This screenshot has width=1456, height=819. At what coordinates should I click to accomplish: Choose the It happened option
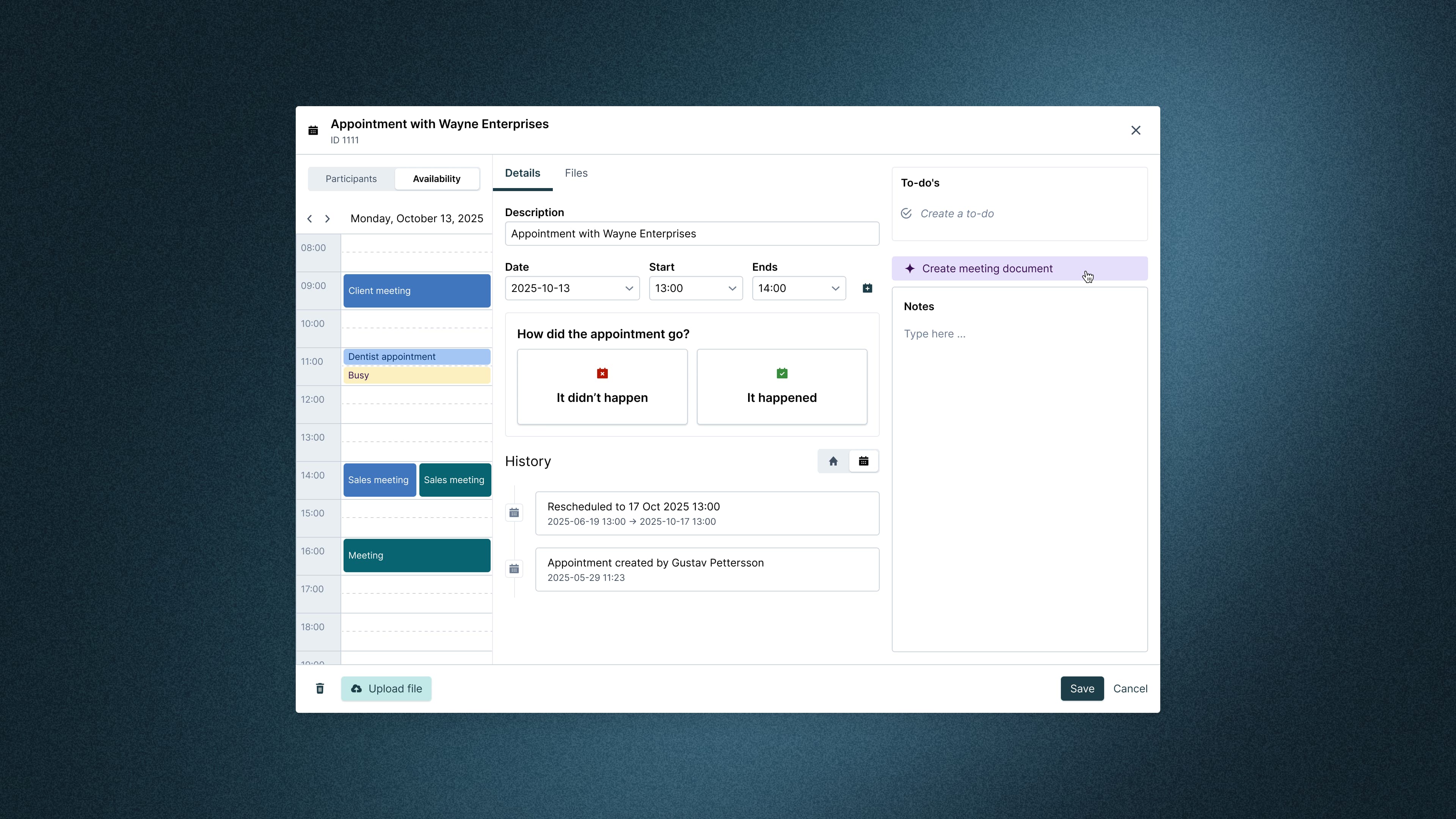tap(781, 387)
